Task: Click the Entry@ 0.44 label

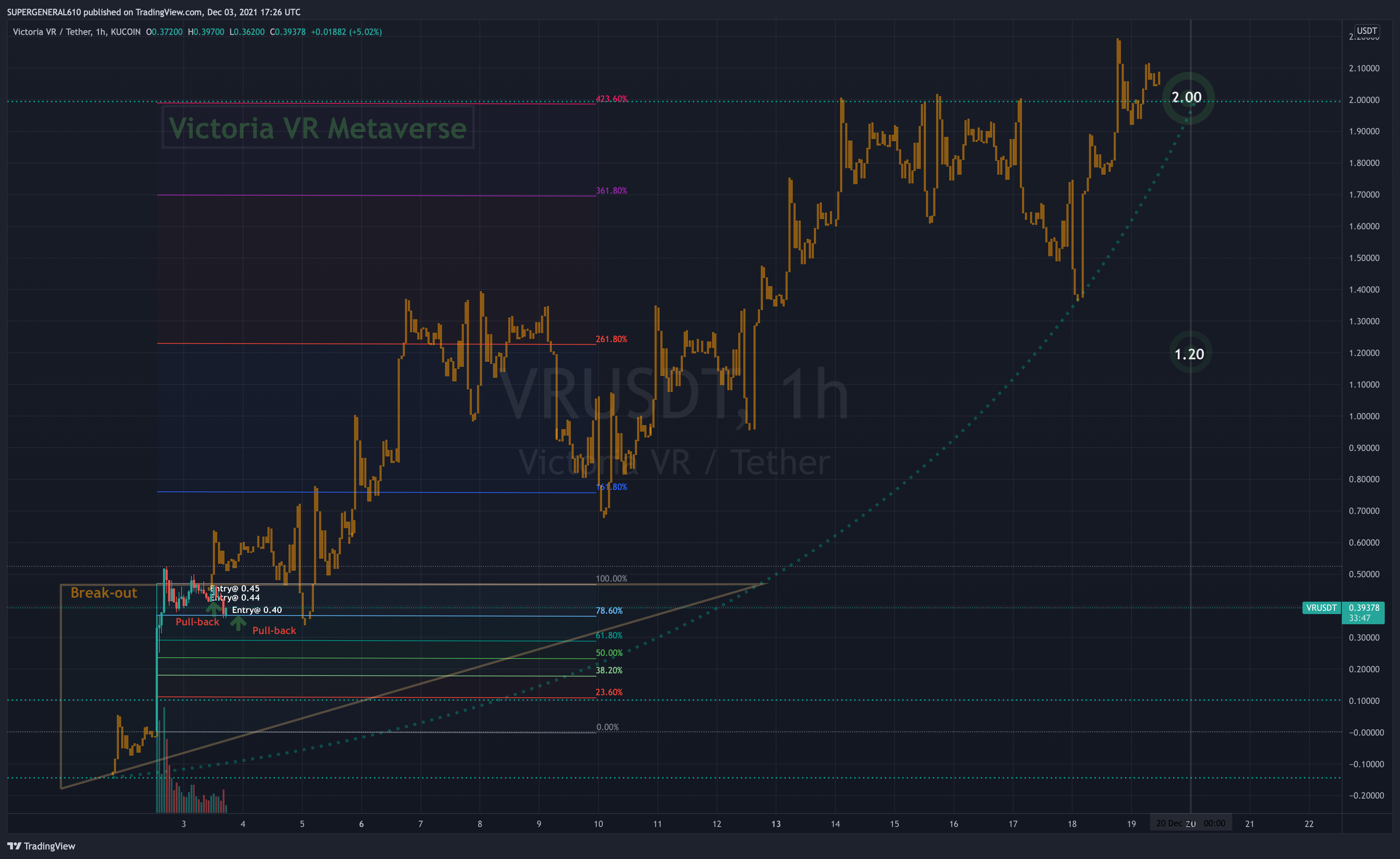Action: click(x=235, y=598)
